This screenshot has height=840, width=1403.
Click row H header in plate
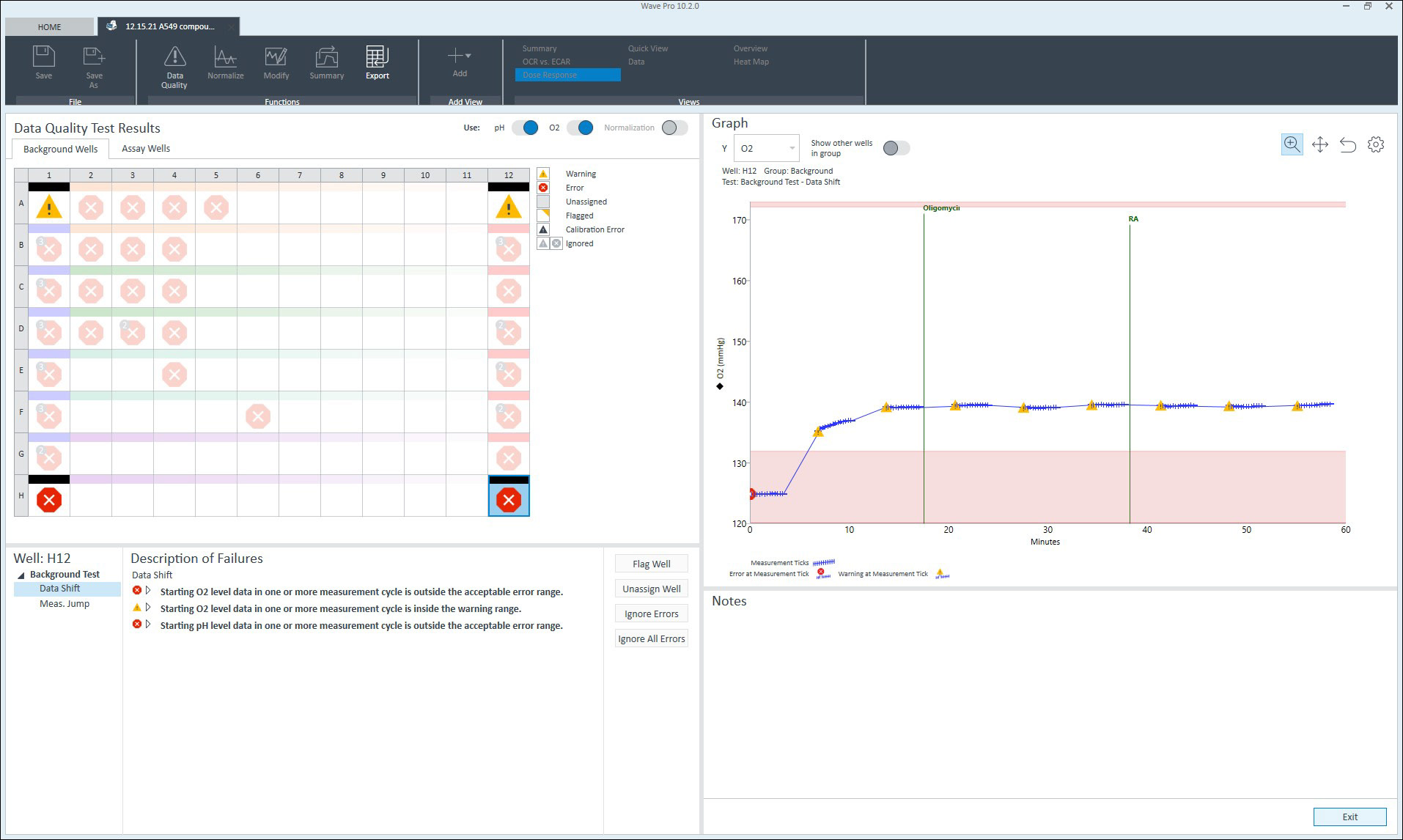21,495
